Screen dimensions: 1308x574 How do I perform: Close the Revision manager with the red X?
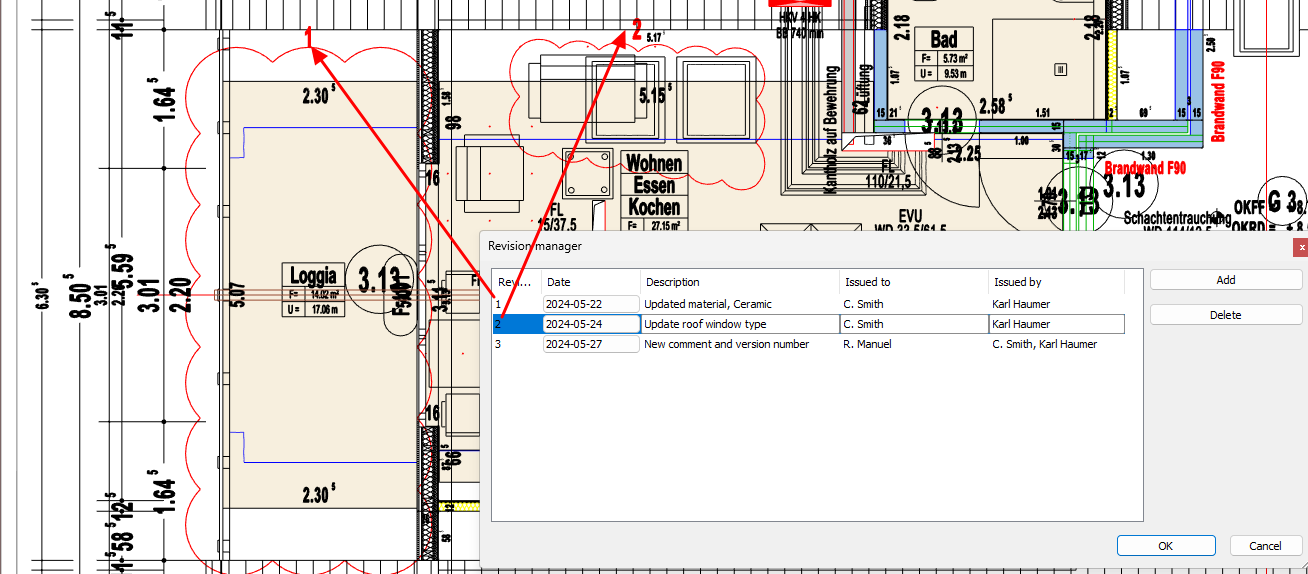click(x=1300, y=246)
